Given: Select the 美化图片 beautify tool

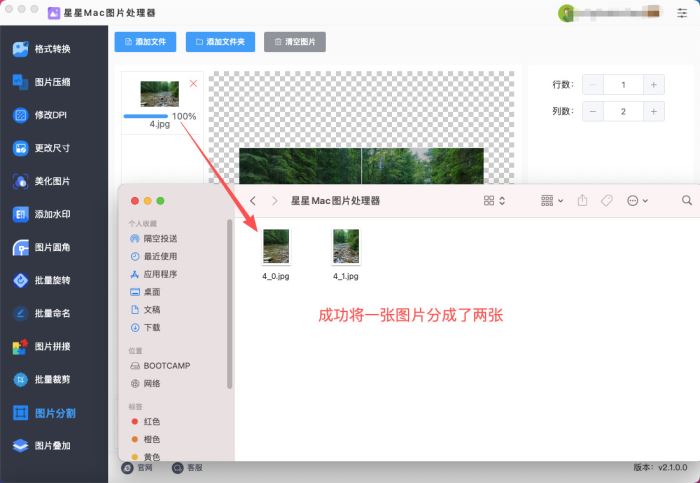Looking at the screenshot, I should click(42, 181).
